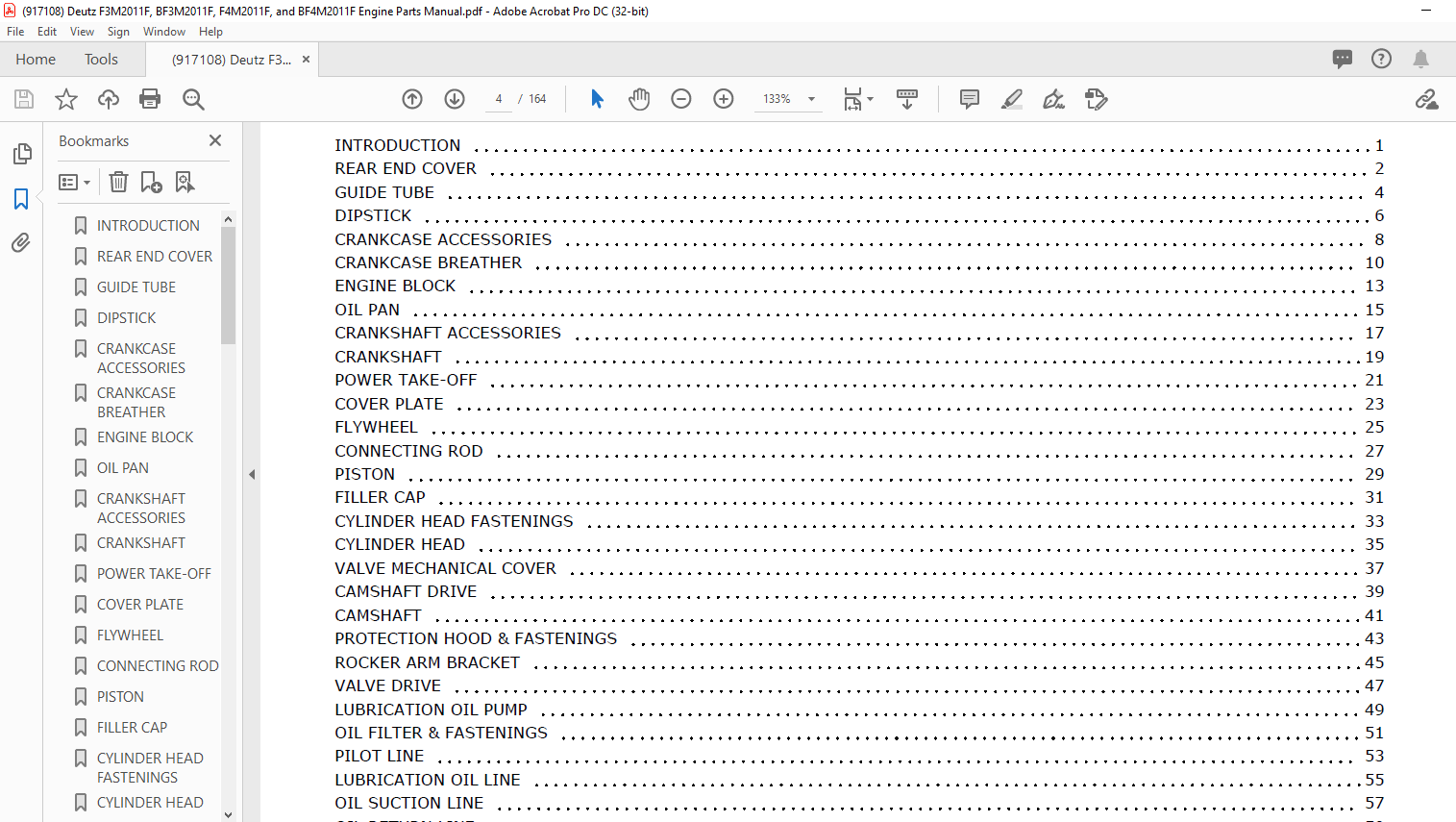Screen dimensions: 1456x822
Task: Upload the file to cloud storage
Action: (109, 99)
